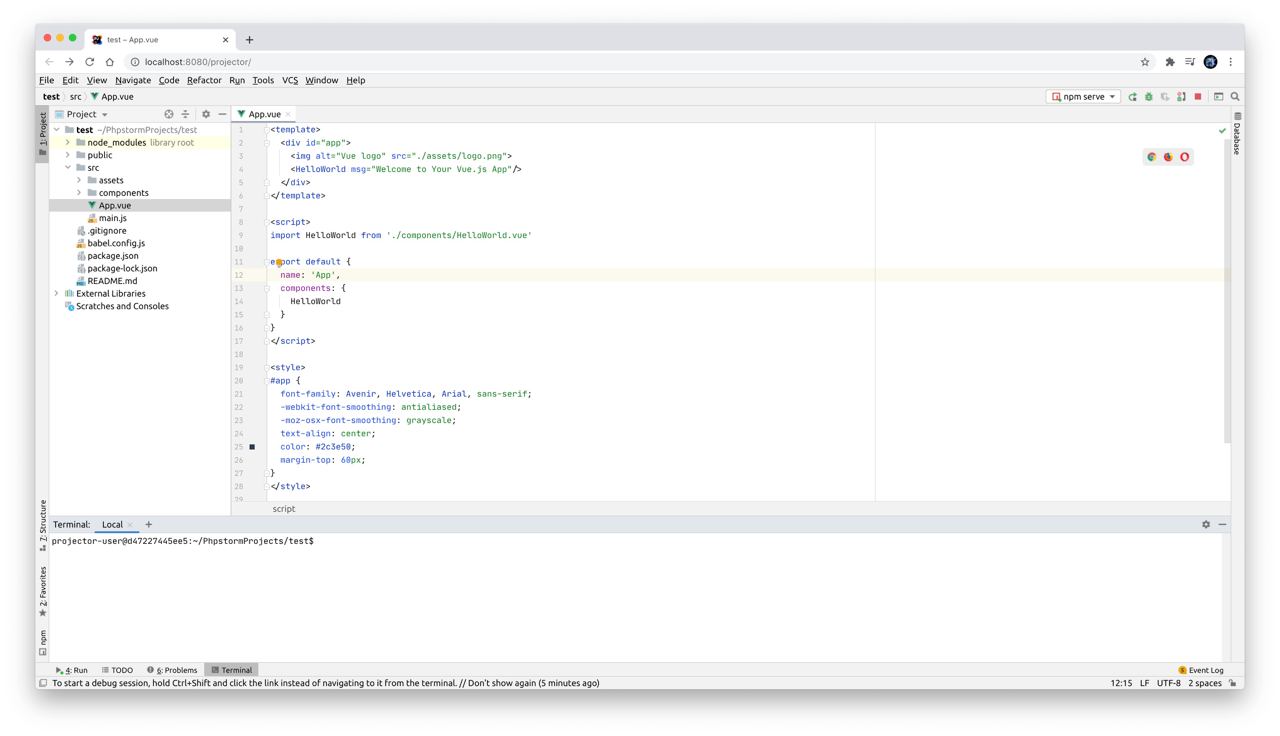This screenshot has width=1280, height=736.
Task: Expand External Libraries node
Action: pyautogui.click(x=57, y=294)
